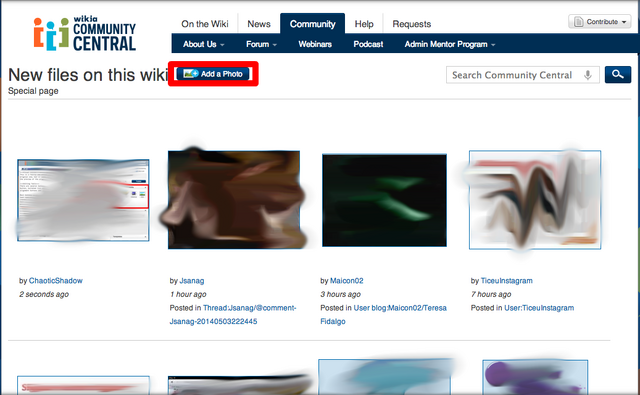Viewport: 640px width, 395px height.
Task: Select the Community tab
Action: (x=313, y=24)
